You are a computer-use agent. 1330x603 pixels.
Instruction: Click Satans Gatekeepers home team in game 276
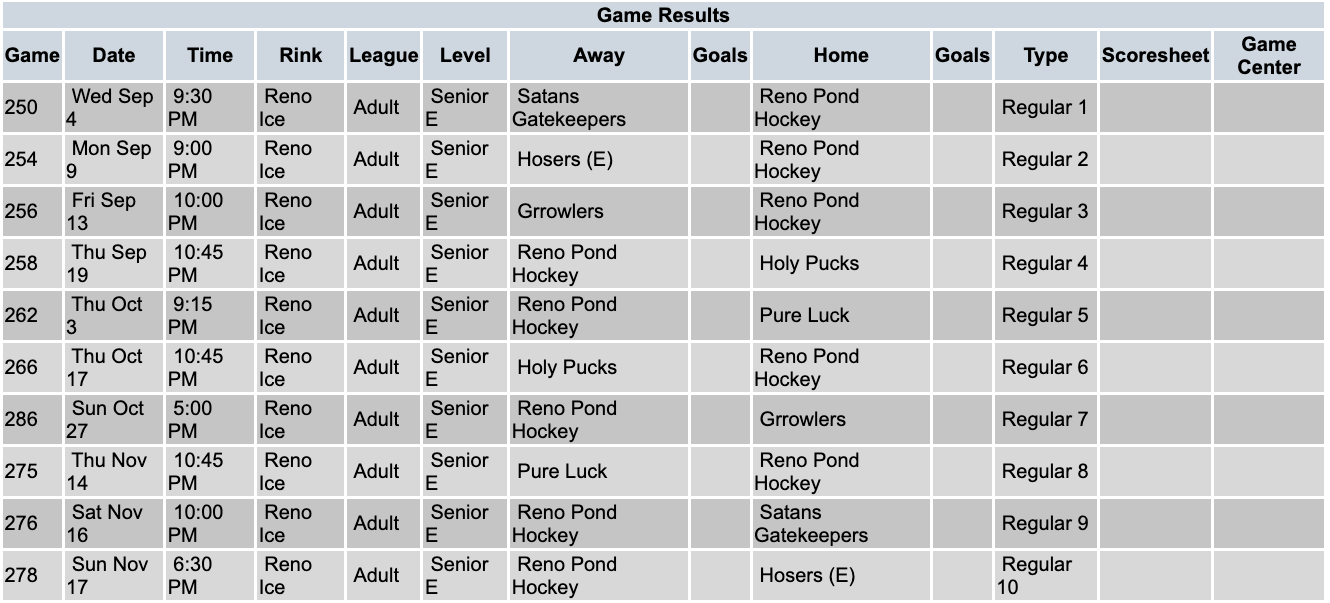click(811, 524)
